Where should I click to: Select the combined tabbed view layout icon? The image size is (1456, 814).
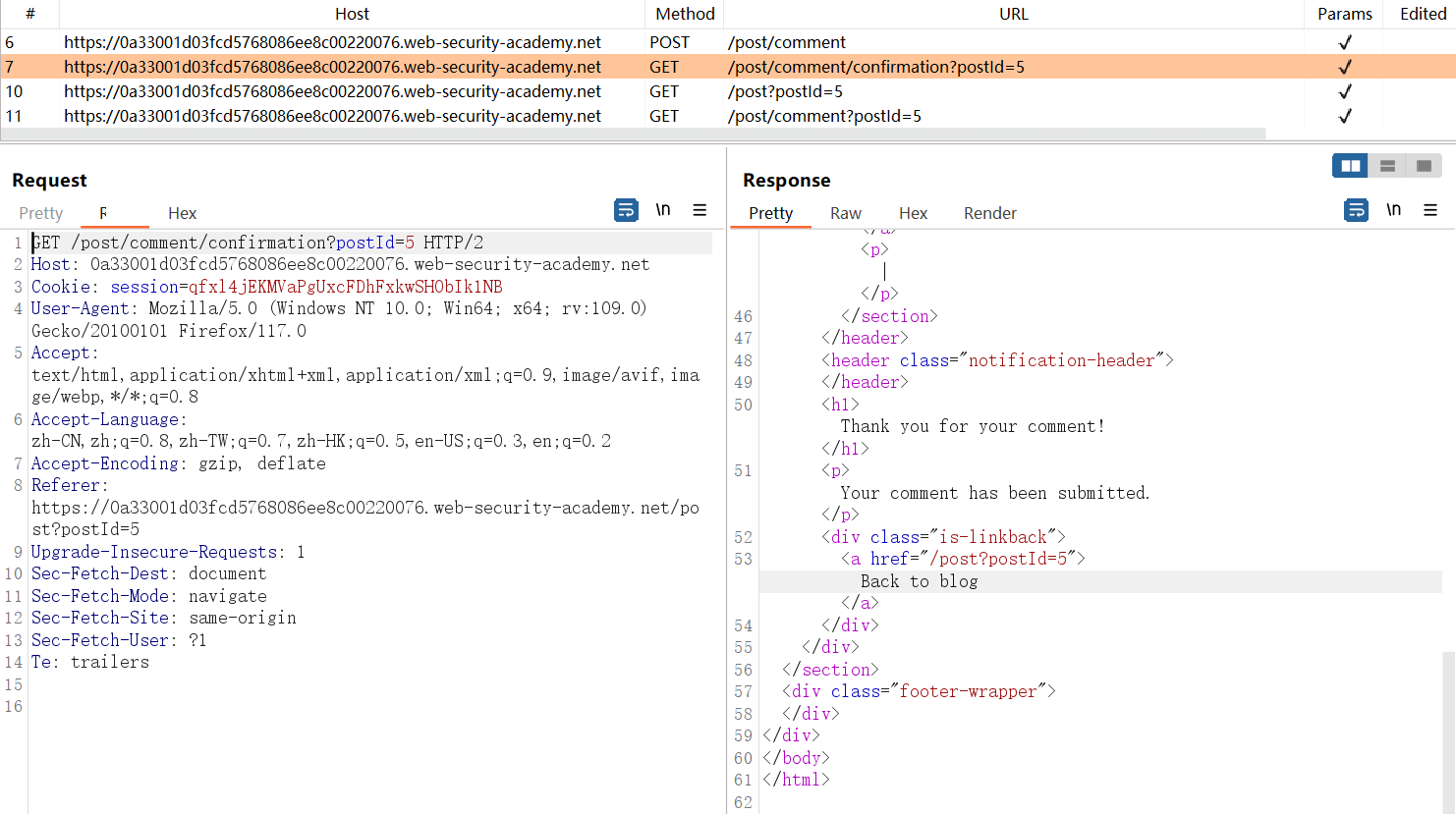1424,166
